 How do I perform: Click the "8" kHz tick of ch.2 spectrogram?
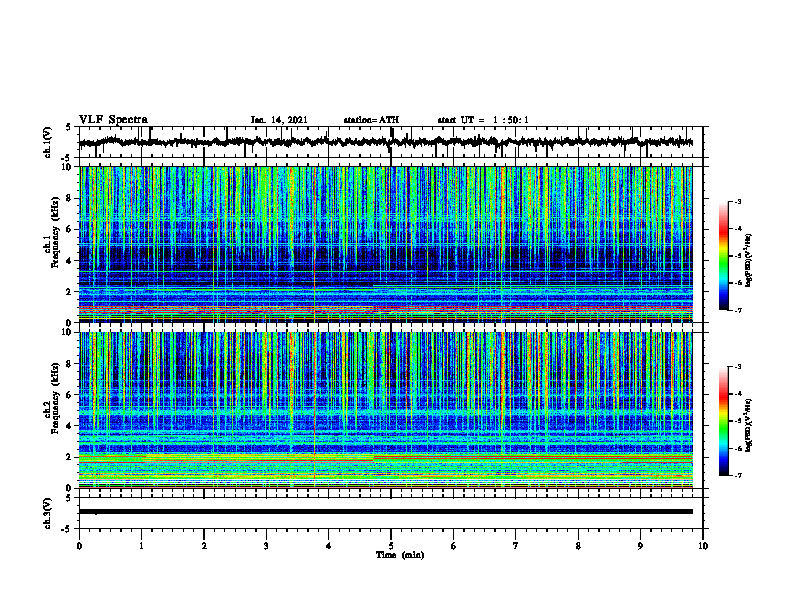(69, 364)
